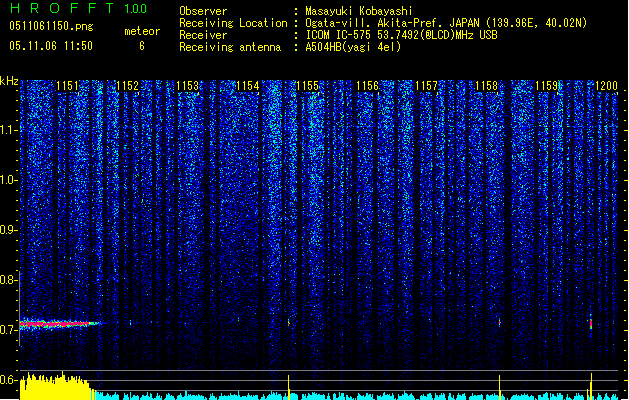This screenshot has width=629, height=400.
Task: Click the 0.9 kHz frequency axis label
Action: [x=8, y=230]
